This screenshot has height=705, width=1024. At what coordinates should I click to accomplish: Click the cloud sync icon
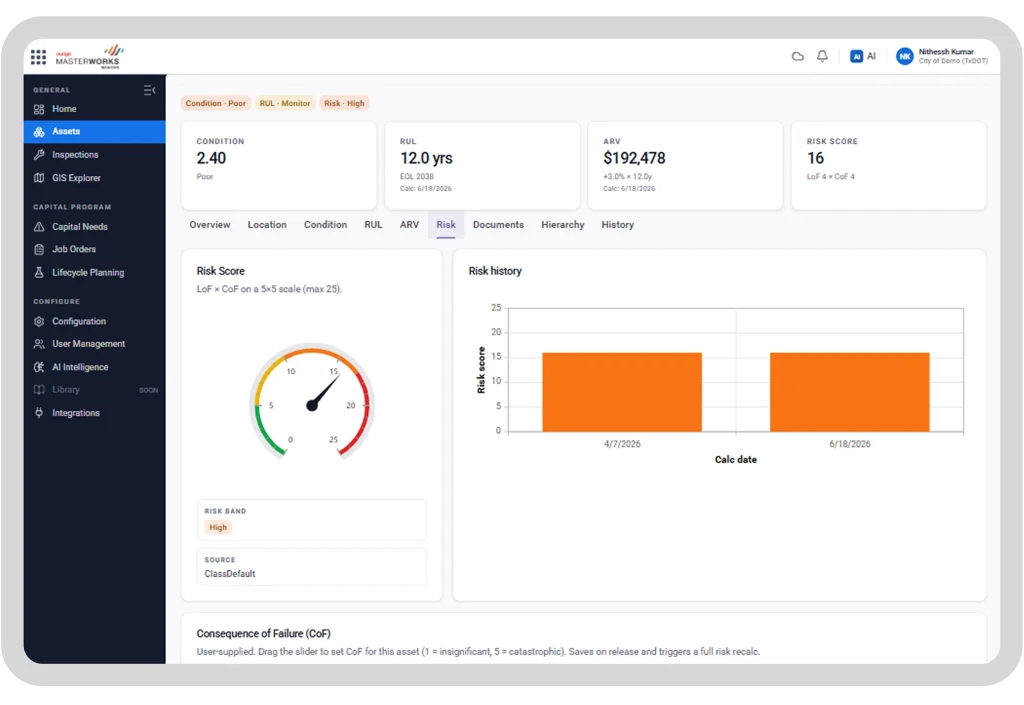pyautogui.click(x=797, y=56)
